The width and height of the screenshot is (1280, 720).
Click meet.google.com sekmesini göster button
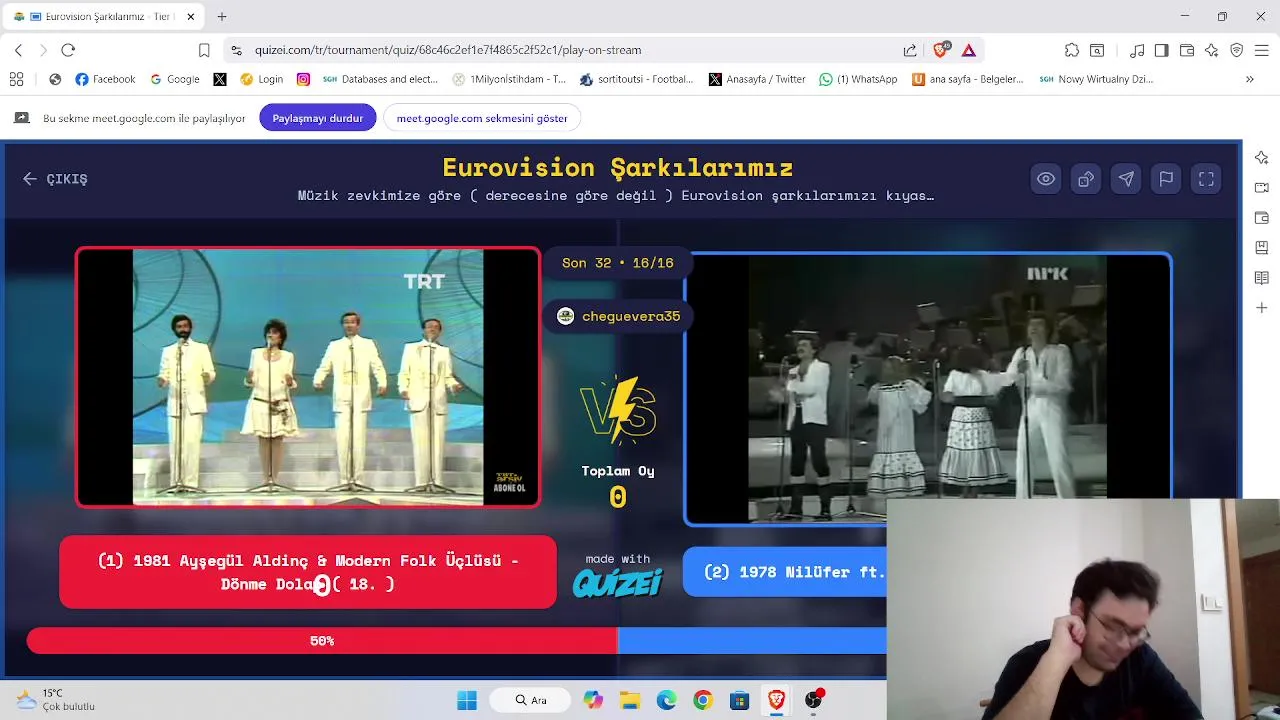point(482,118)
